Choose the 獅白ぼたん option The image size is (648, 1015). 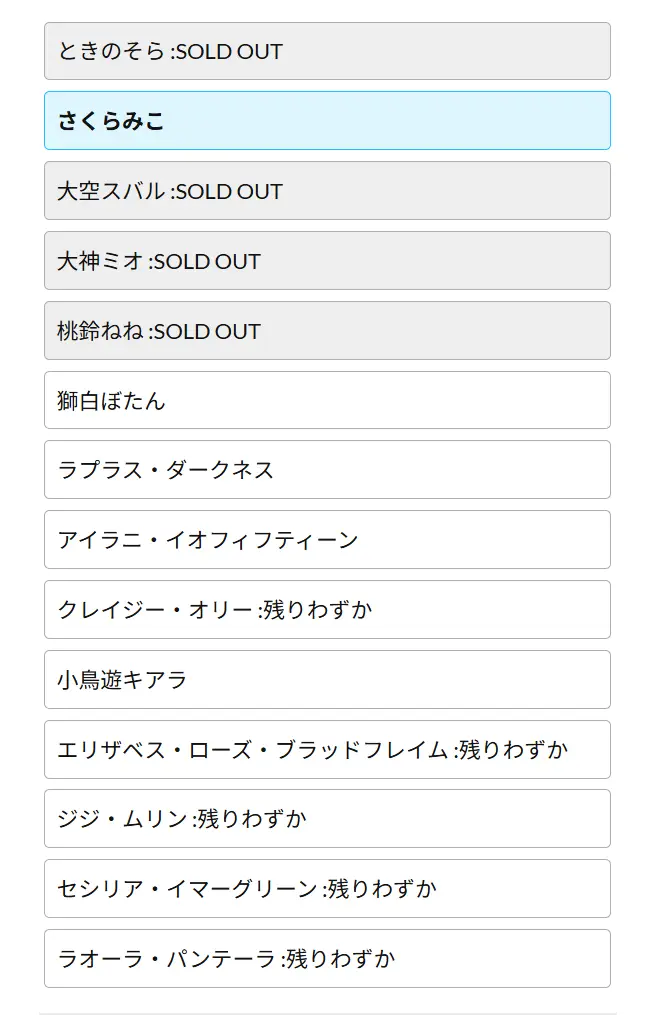click(327, 400)
